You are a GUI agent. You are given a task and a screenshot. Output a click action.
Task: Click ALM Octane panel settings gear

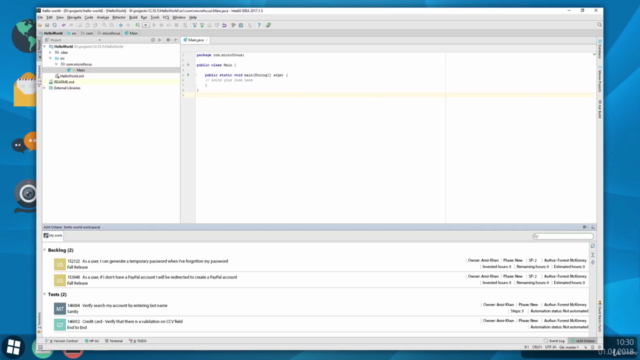584,227
